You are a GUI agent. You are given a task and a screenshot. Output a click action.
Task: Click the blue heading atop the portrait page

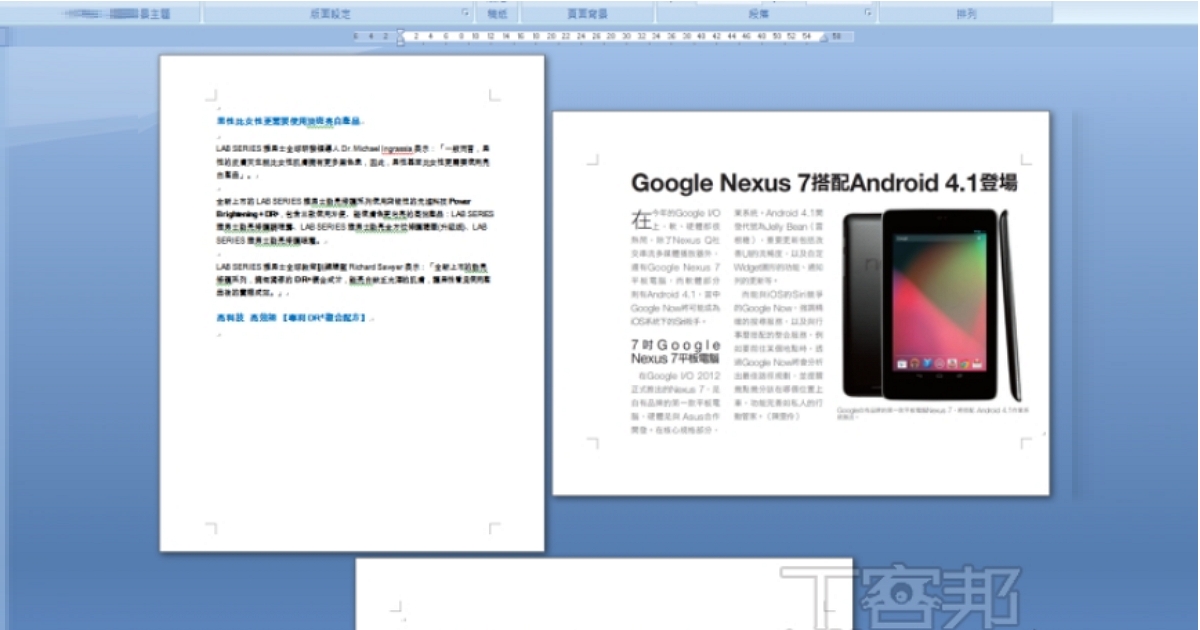coord(290,120)
